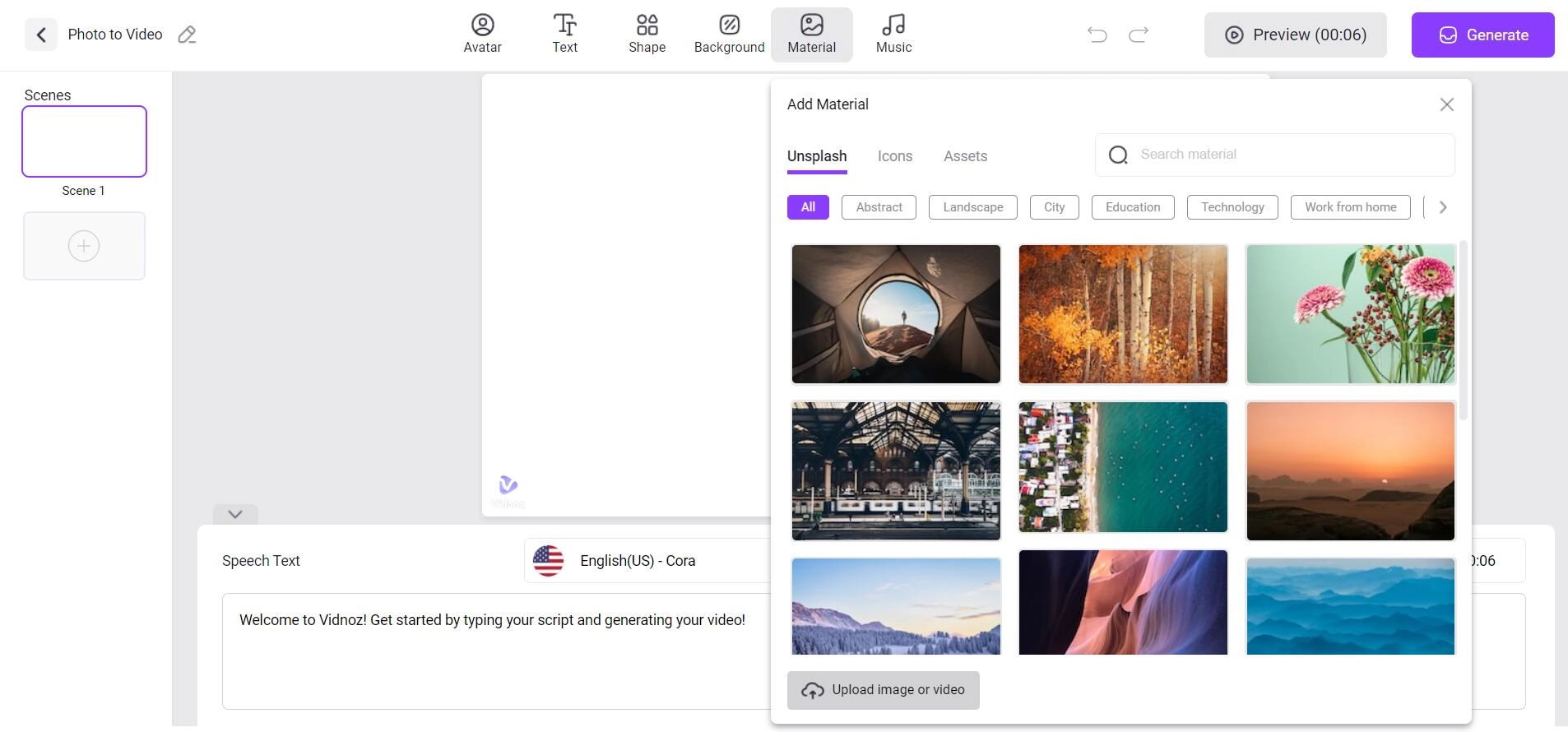Switch to the Assets tab
The height and width of the screenshot is (732, 1568).
(x=965, y=156)
